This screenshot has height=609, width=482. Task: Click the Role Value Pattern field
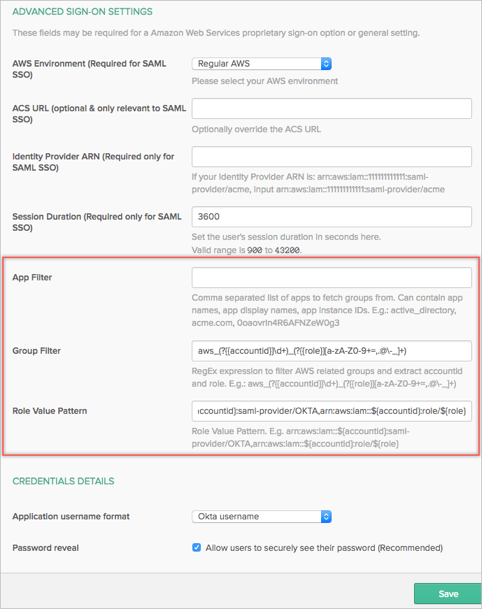click(332, 411)
